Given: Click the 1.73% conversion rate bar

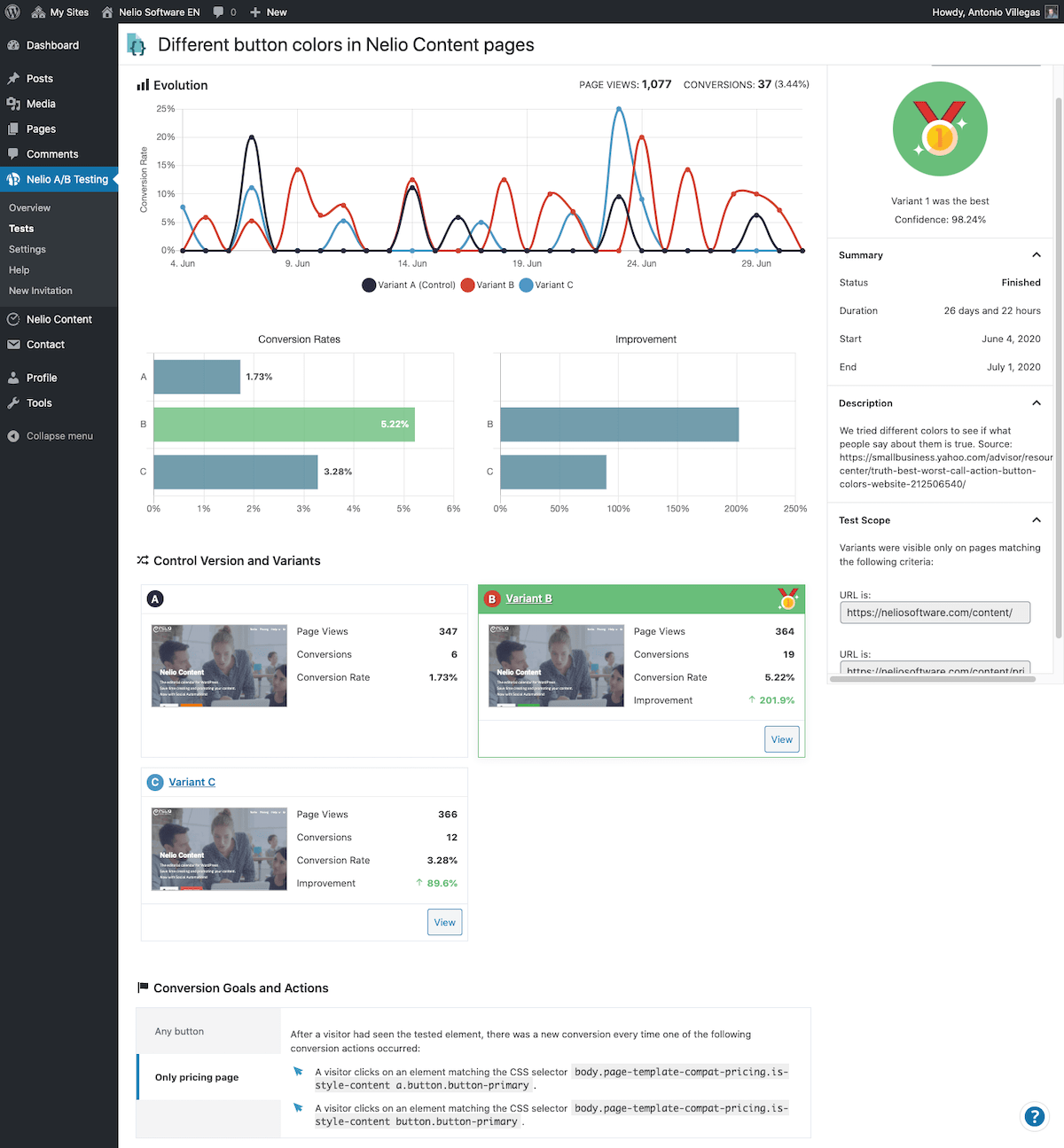Looking at the screenshot, I should [x=197, y=377].
